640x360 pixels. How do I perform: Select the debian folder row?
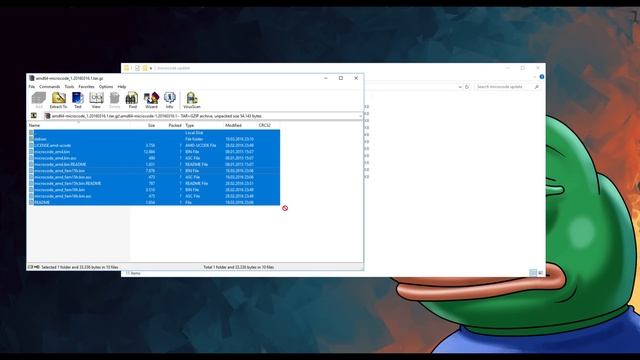154,139
